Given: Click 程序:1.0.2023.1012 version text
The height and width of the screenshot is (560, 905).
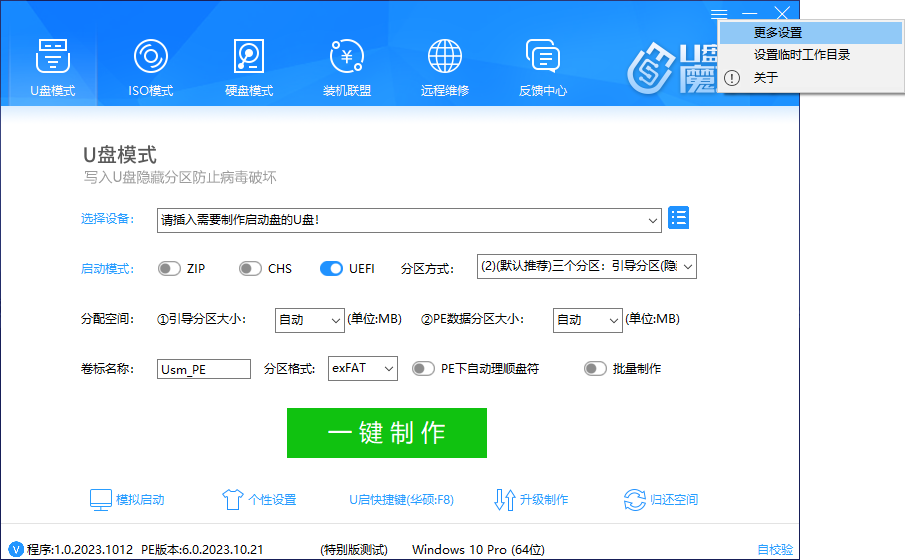Looking at the screenshot, I should pos(80,550).
